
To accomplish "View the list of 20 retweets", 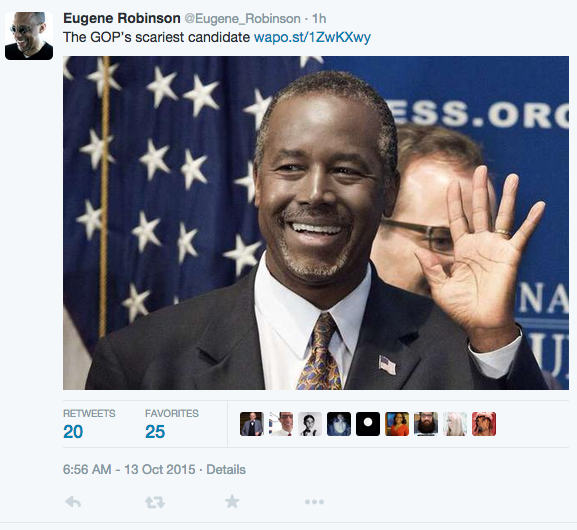I will click(x=89, y=424).
